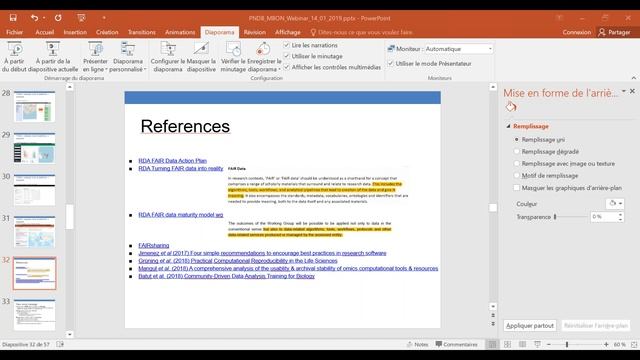Click the Partager button
The image size is (640, 360).
click(x=614, y=32)
